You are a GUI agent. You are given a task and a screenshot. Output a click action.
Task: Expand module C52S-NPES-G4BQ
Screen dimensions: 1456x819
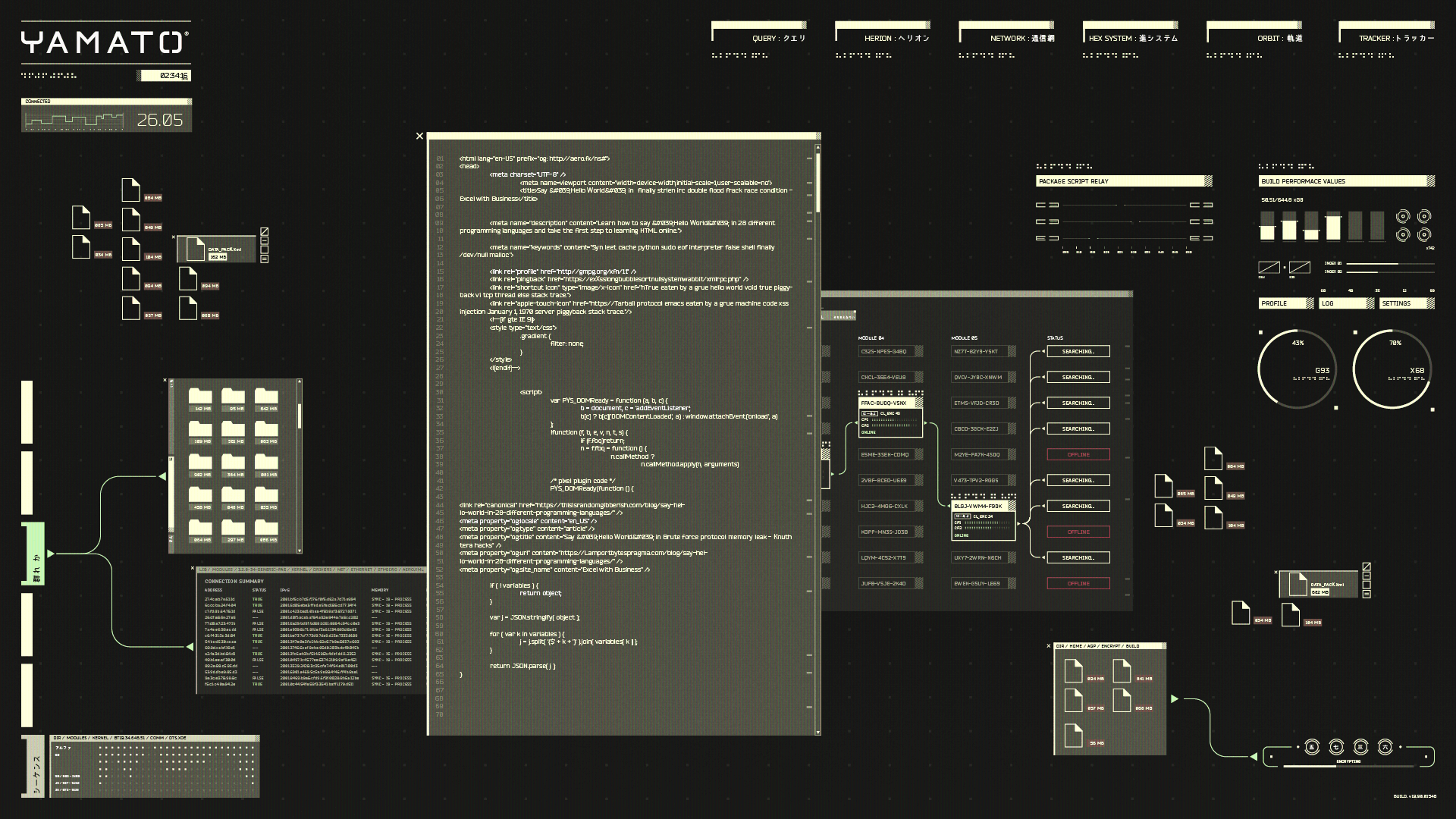[x=890, y=351]
